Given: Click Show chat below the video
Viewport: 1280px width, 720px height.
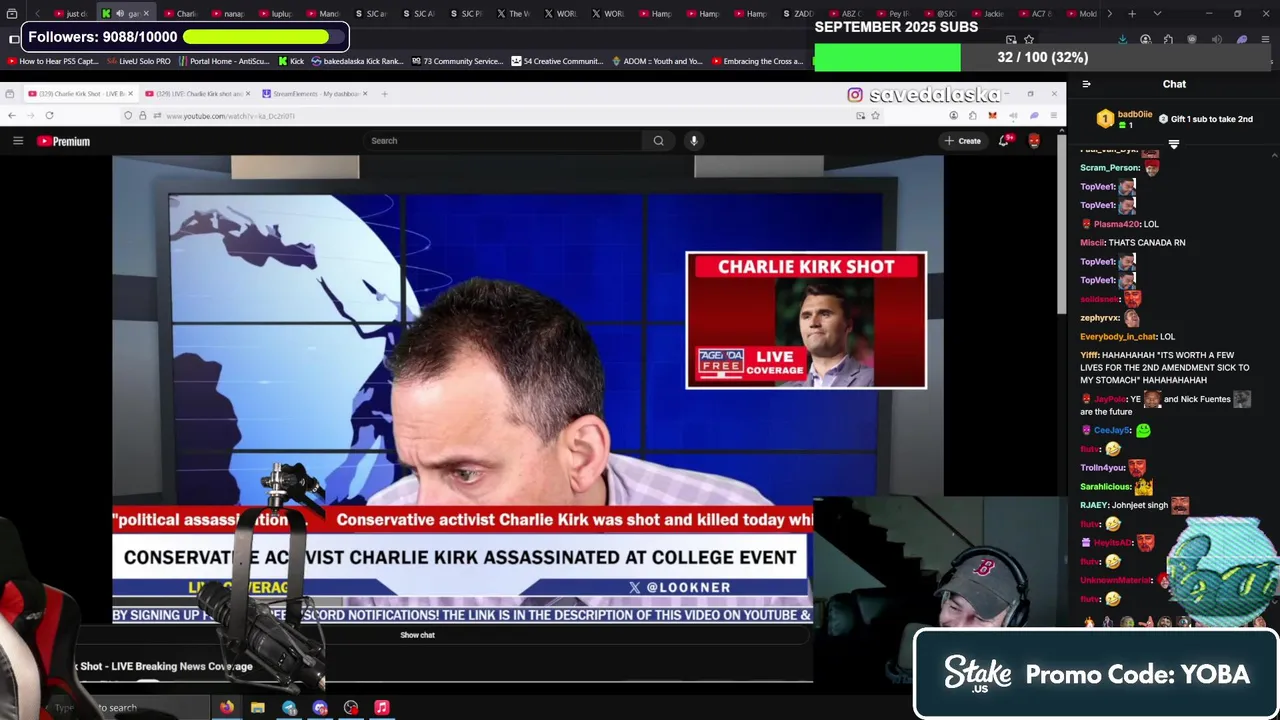Looking at the screenshot, I should [417, 635].
